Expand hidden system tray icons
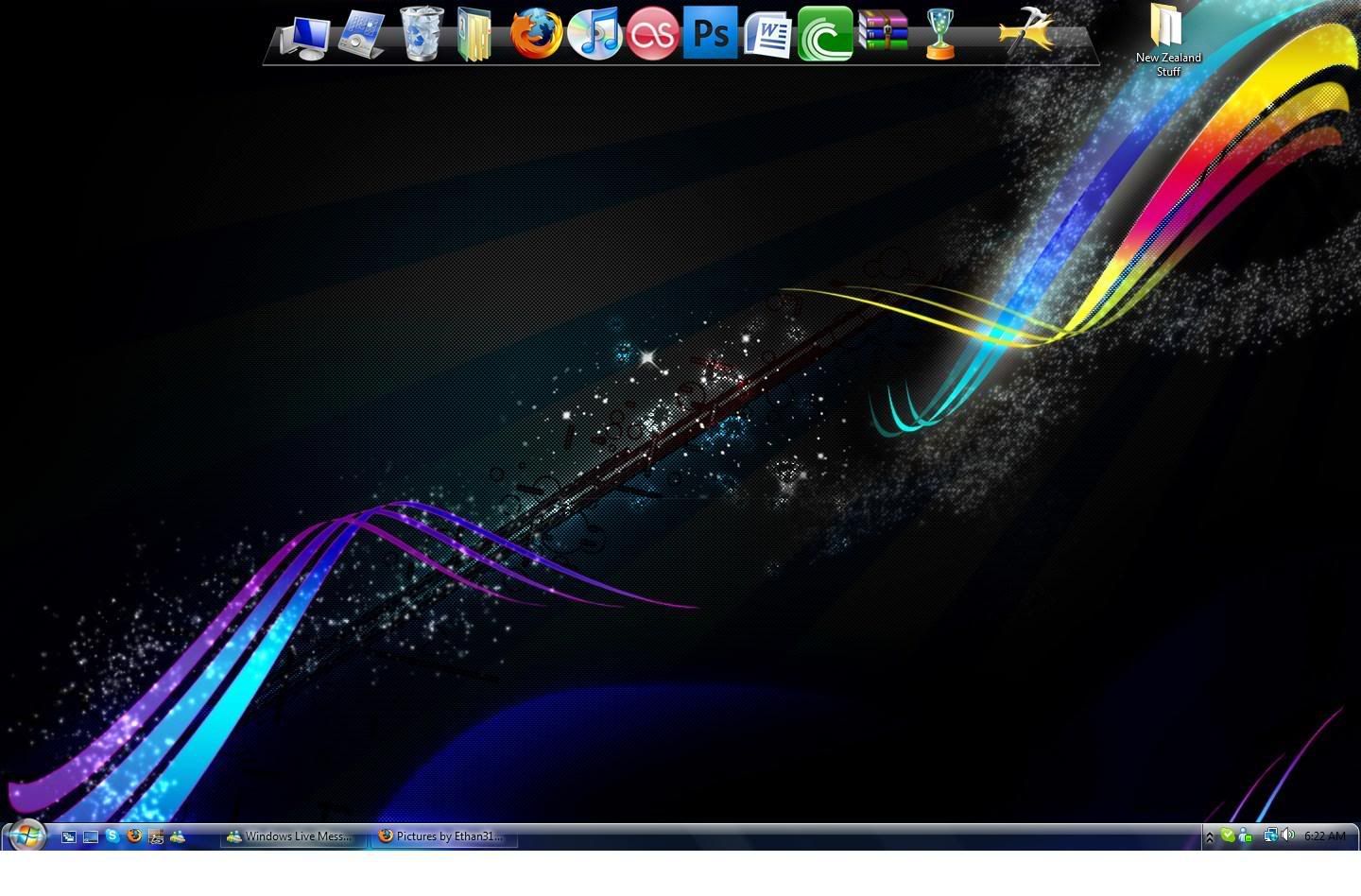The image size is (1361, 896). pyautogui.click(x=1209, y=836)
